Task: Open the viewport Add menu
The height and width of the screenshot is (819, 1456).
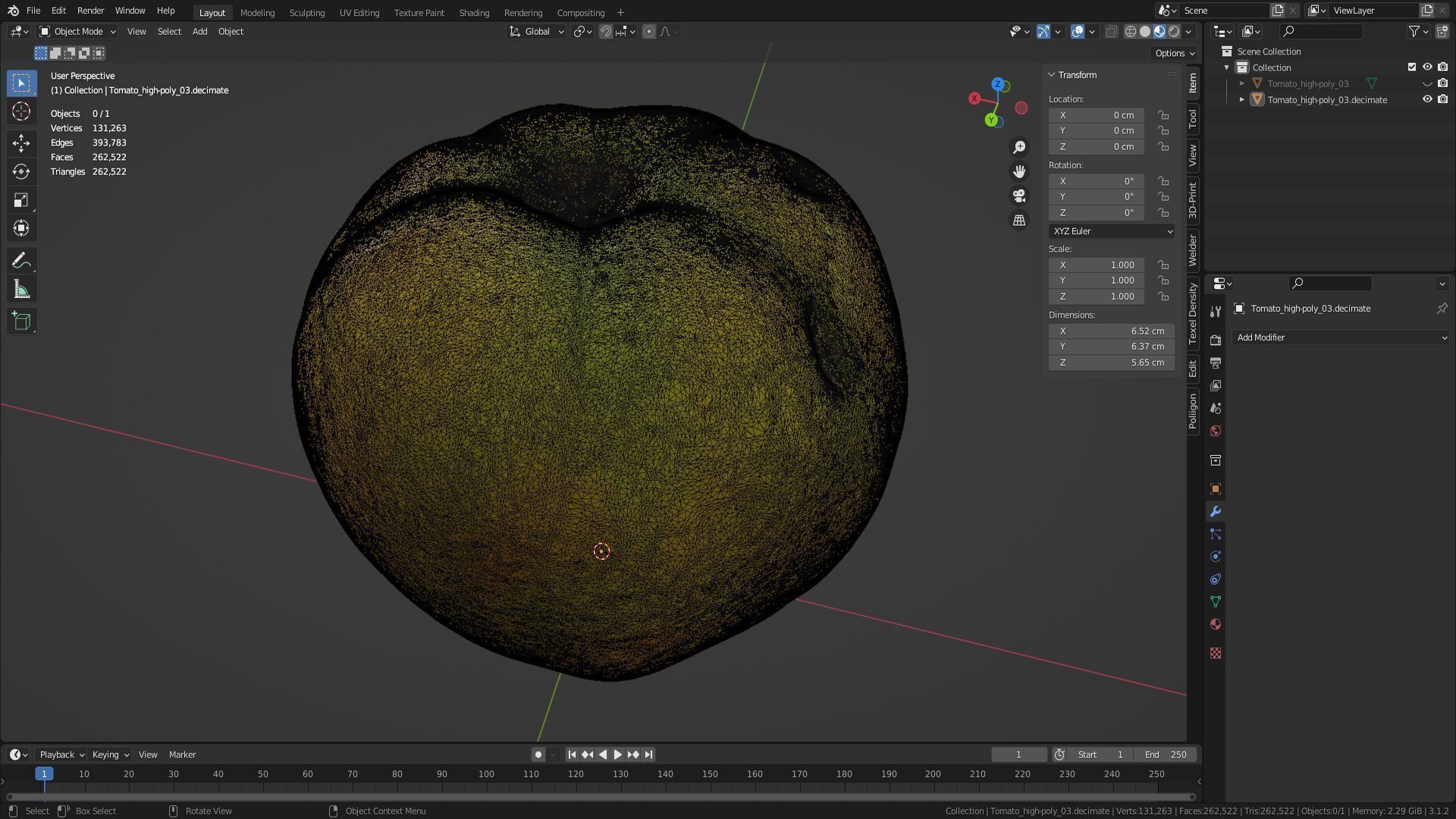Action: pos(199,31)
